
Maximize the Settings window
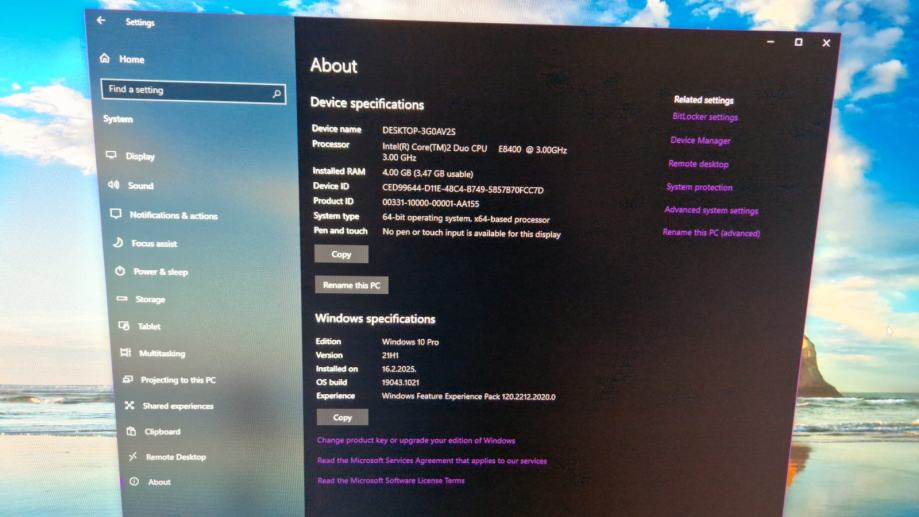798,42
